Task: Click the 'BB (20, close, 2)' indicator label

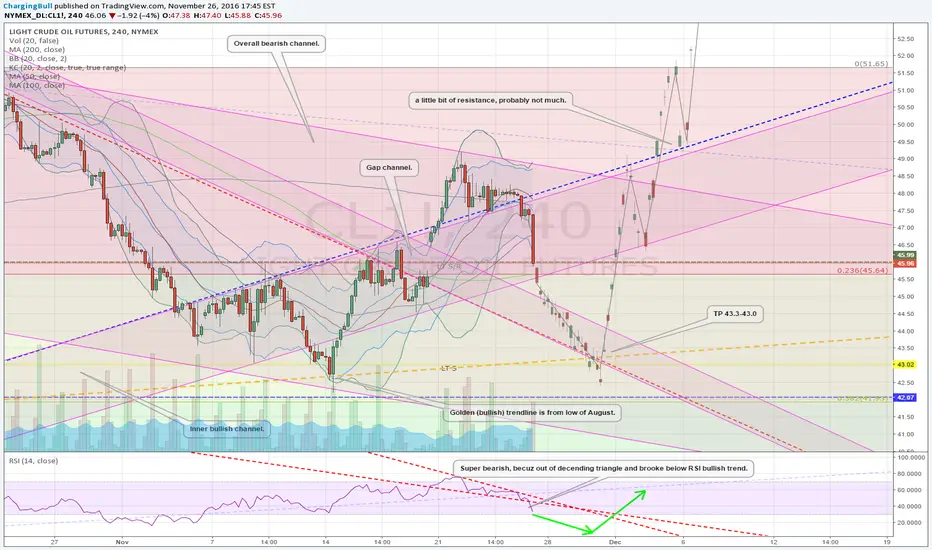Action: pos(37,59)
